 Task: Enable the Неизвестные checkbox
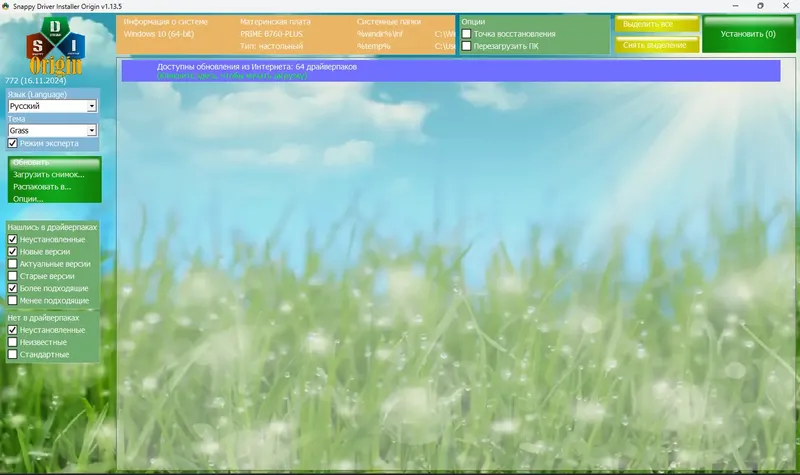point(13,342)
